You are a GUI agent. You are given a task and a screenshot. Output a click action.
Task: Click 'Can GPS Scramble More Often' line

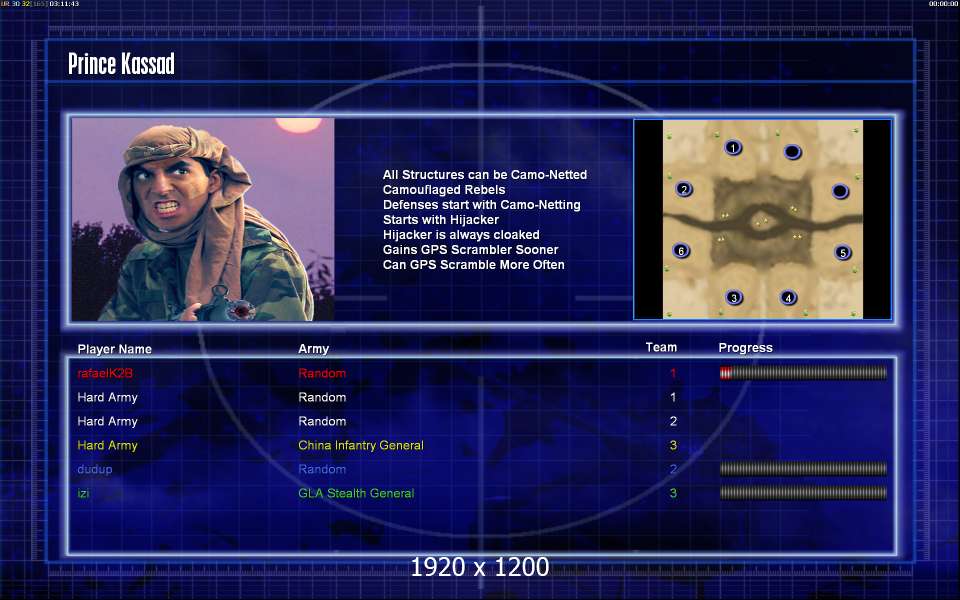[x=473, y=264]
